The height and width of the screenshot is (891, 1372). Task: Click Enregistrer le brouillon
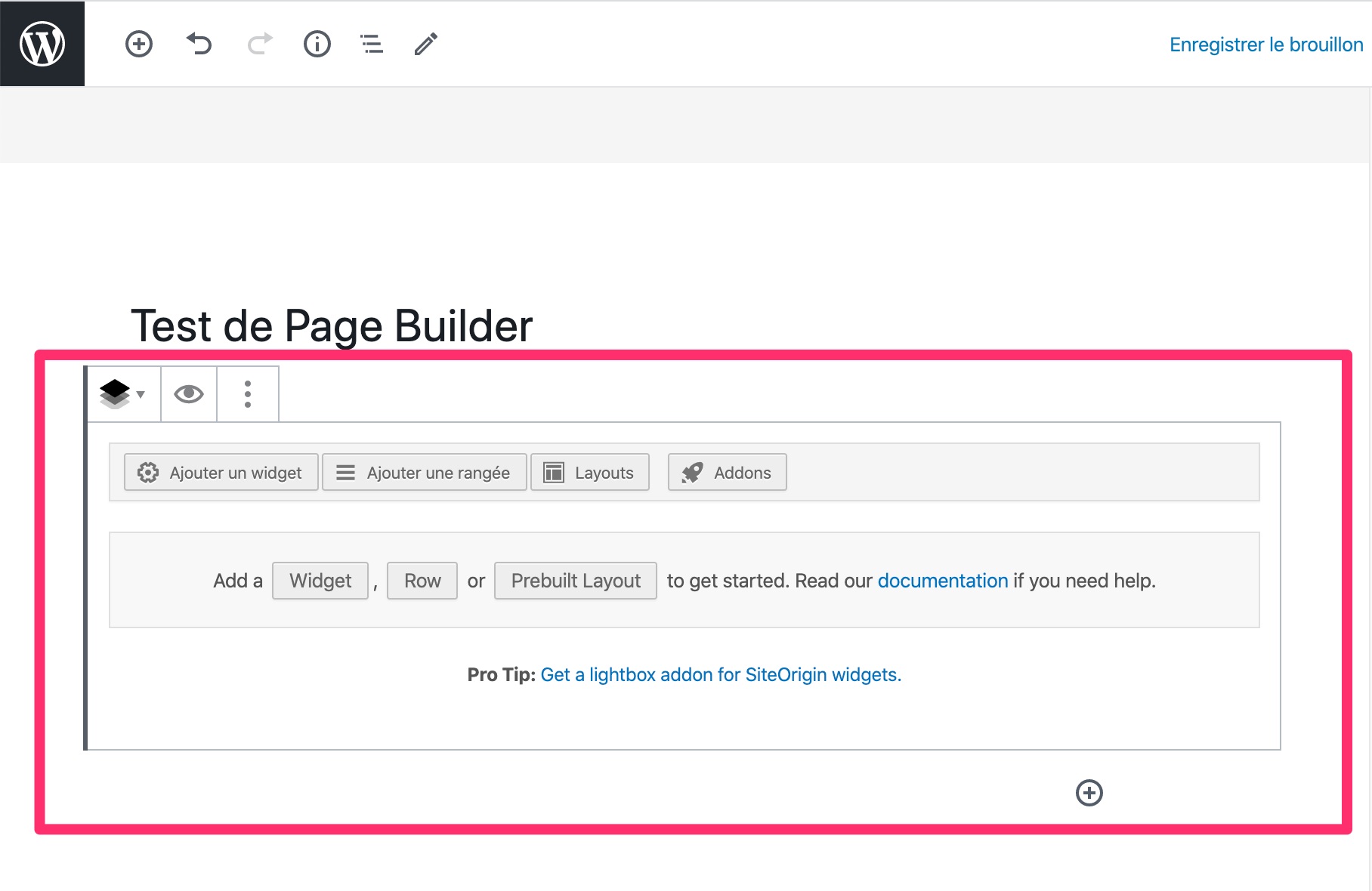[1266, 44]
